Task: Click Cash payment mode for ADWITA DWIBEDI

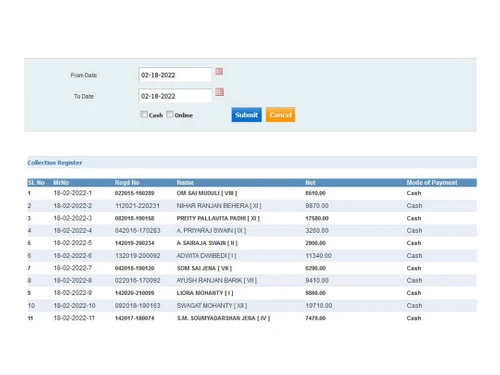Action: click(414, 256)
